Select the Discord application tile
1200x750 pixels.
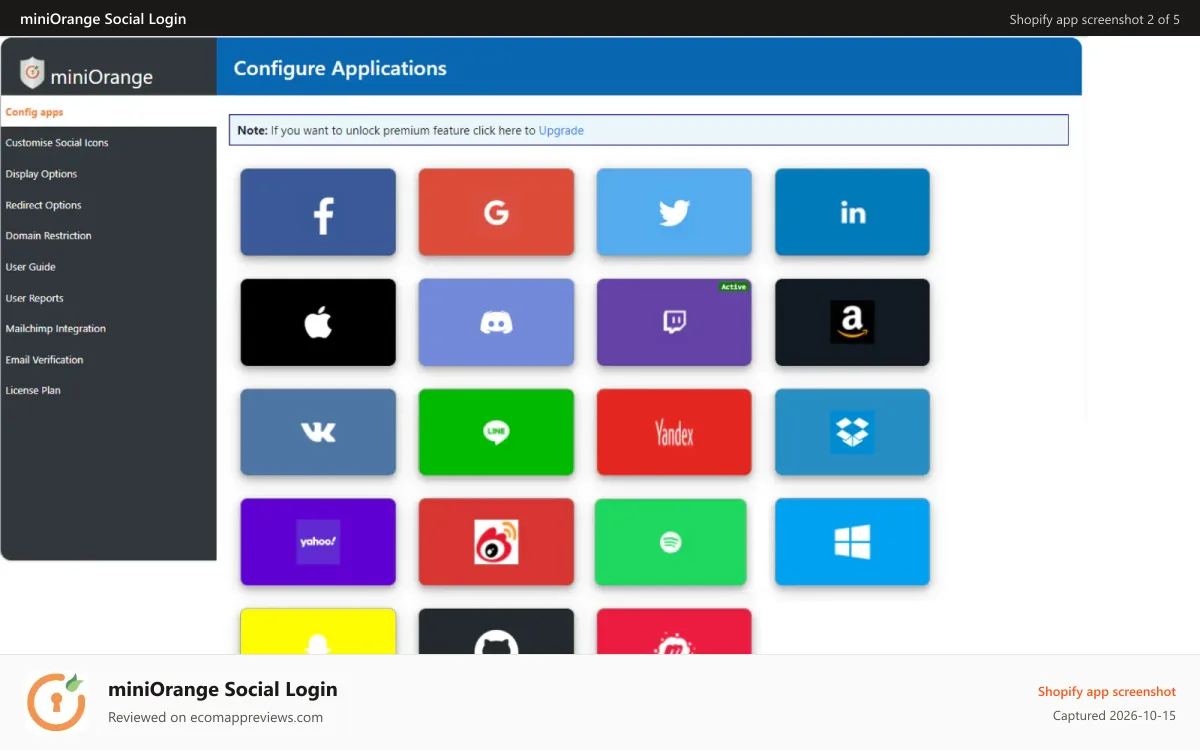(x=496, y=322)
